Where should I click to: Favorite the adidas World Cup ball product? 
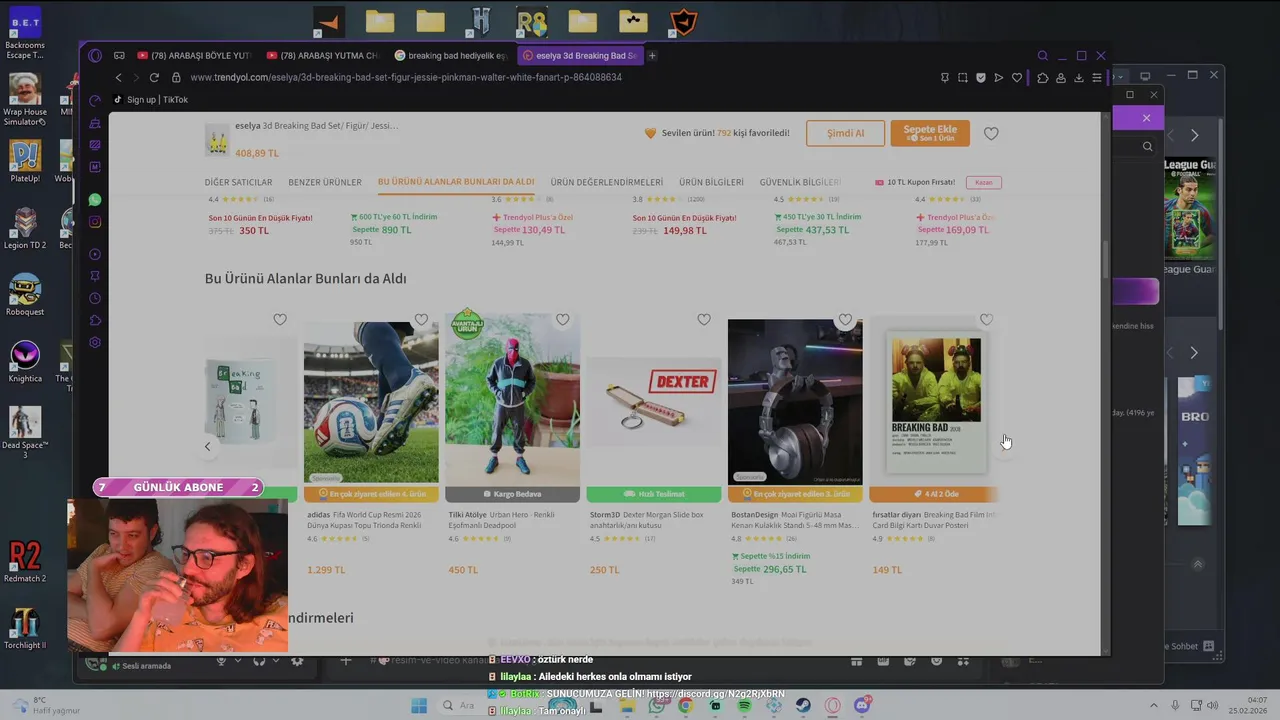[x=421, y=320]
